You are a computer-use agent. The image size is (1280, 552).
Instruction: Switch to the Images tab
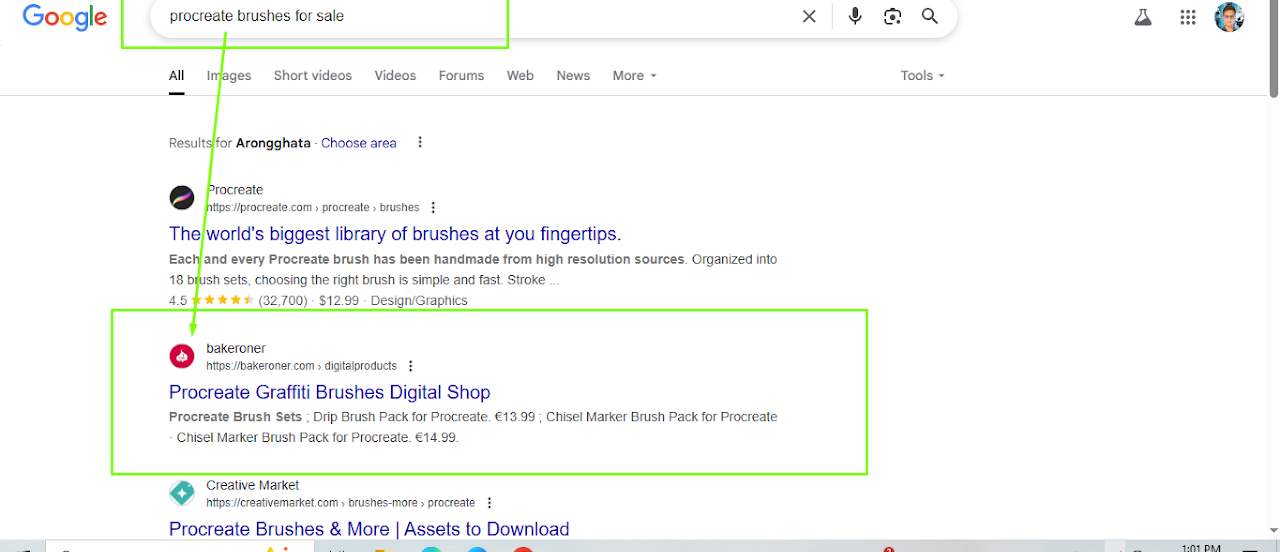229,76
